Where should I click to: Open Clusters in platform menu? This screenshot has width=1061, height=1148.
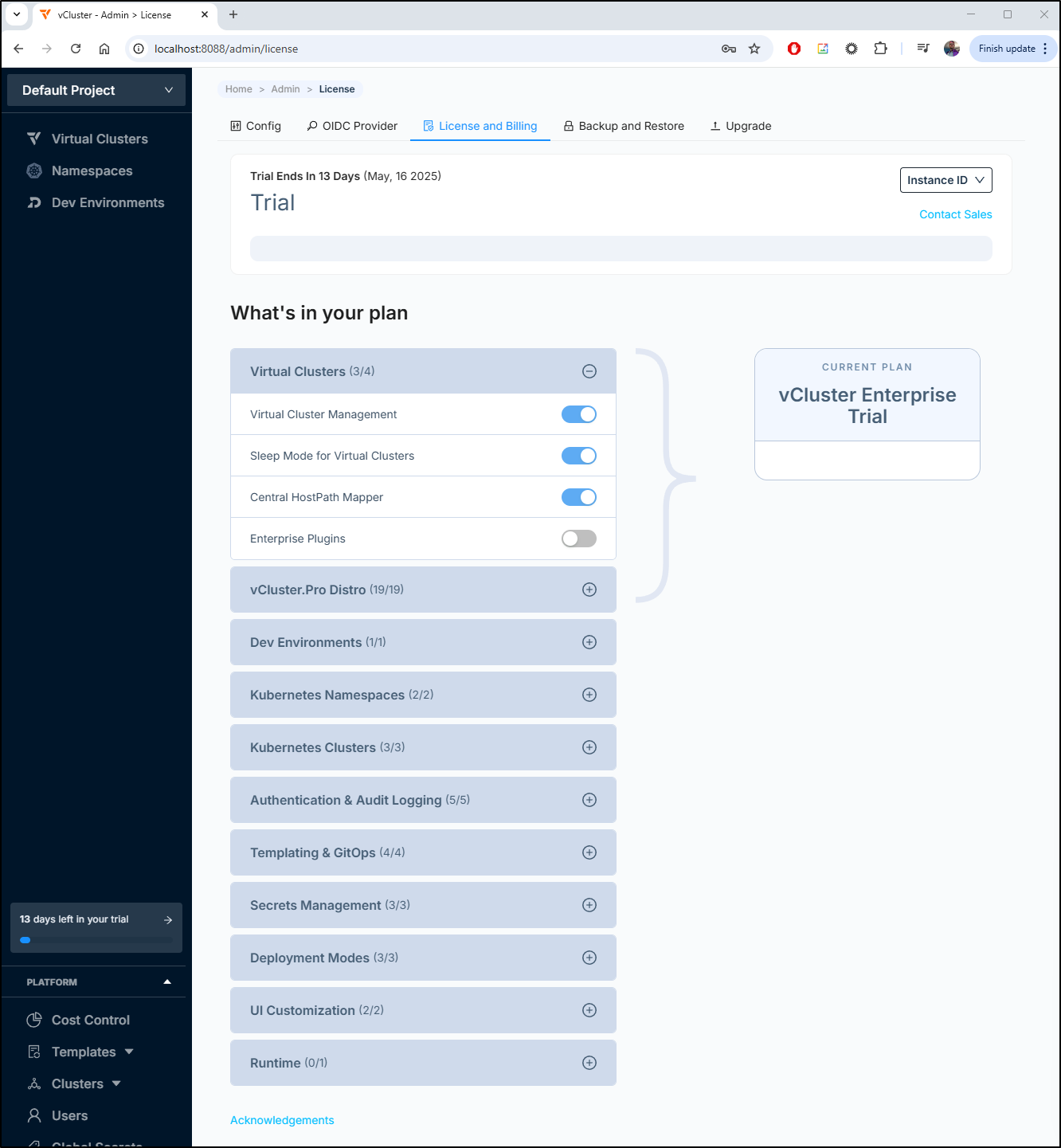click(77, 1083)
